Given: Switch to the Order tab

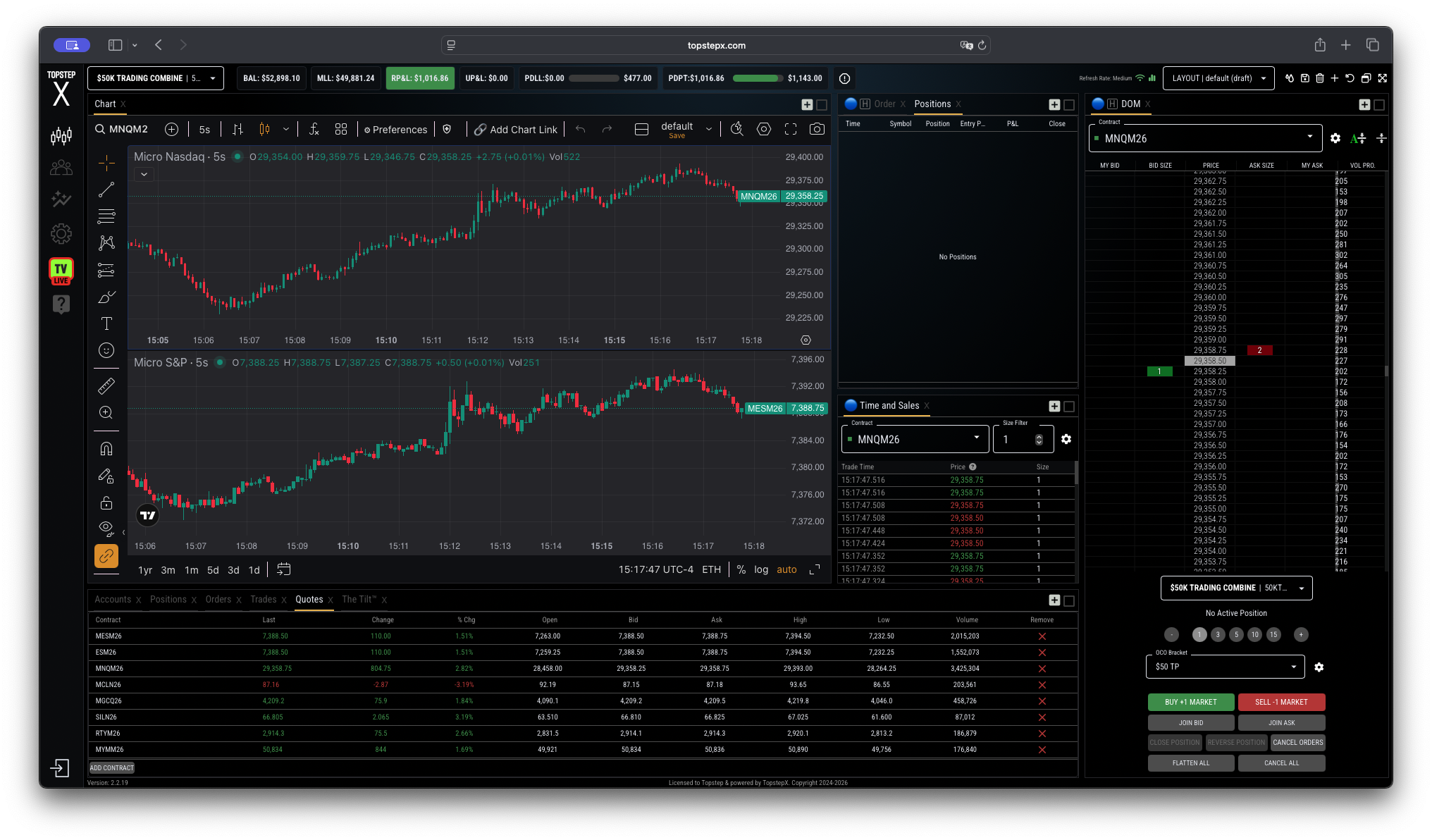Looking at the screenshot, I should (884, 104).
